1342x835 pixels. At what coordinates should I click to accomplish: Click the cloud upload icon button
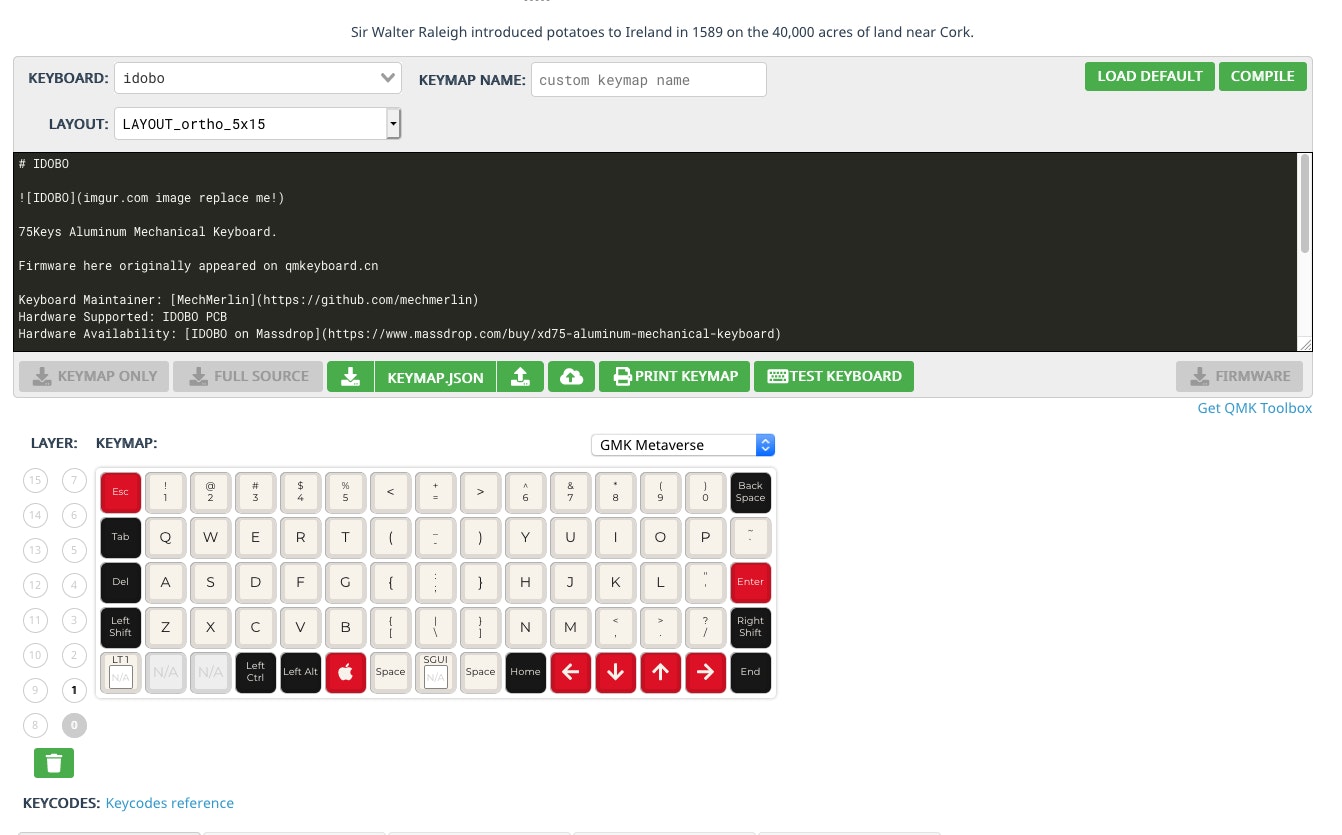click(x=571, y=376)
